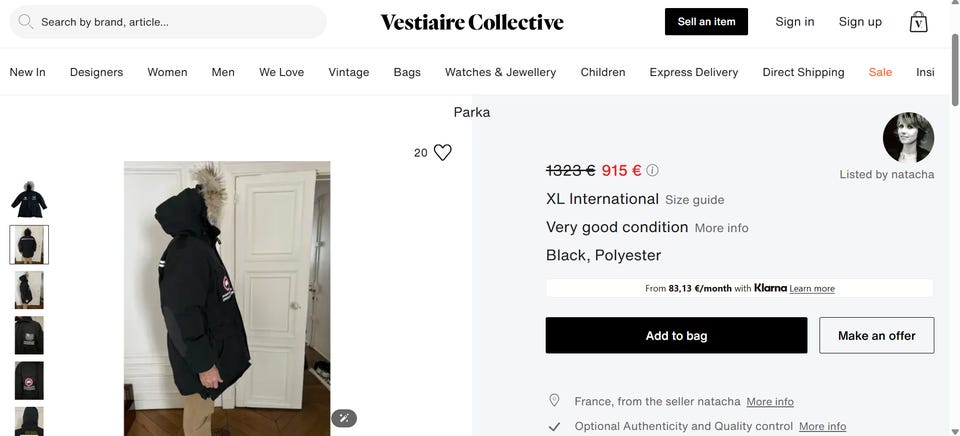Select the Sale menu item

880,72
